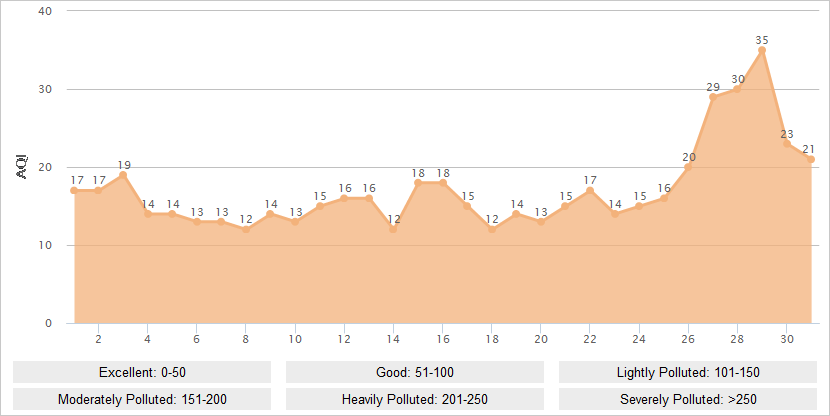Click the x-axis label 2
The width and height of the screenshot is (830, 416).
pyautogui.click(x=98, y=339)
